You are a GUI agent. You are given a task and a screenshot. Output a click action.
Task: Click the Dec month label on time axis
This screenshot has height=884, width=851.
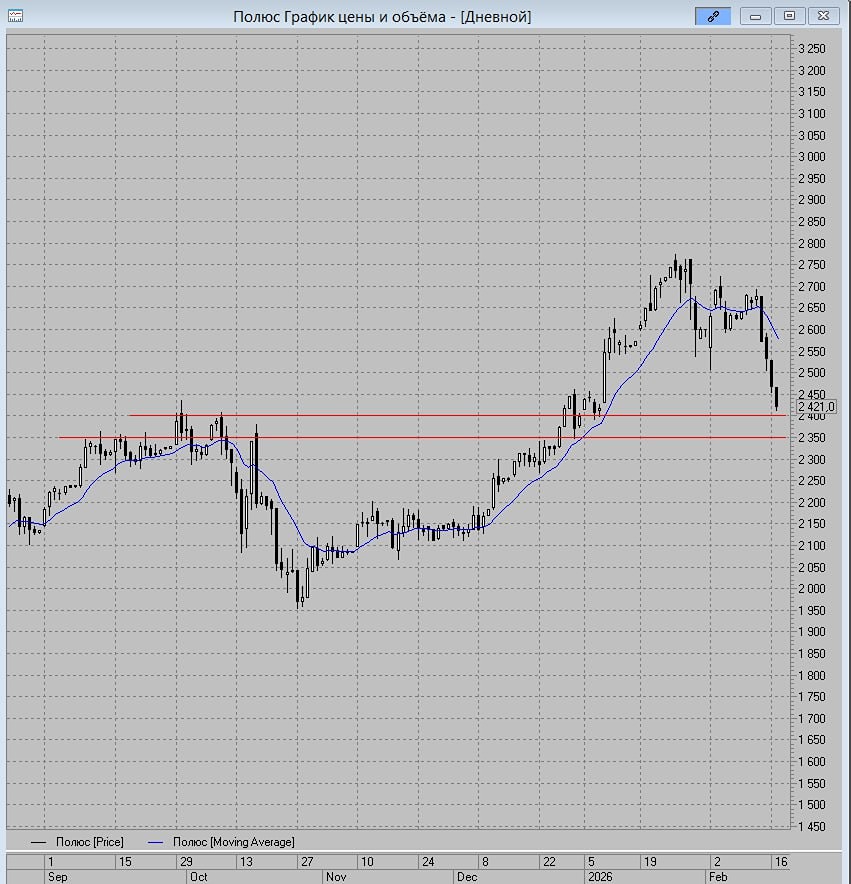point(467,877)
